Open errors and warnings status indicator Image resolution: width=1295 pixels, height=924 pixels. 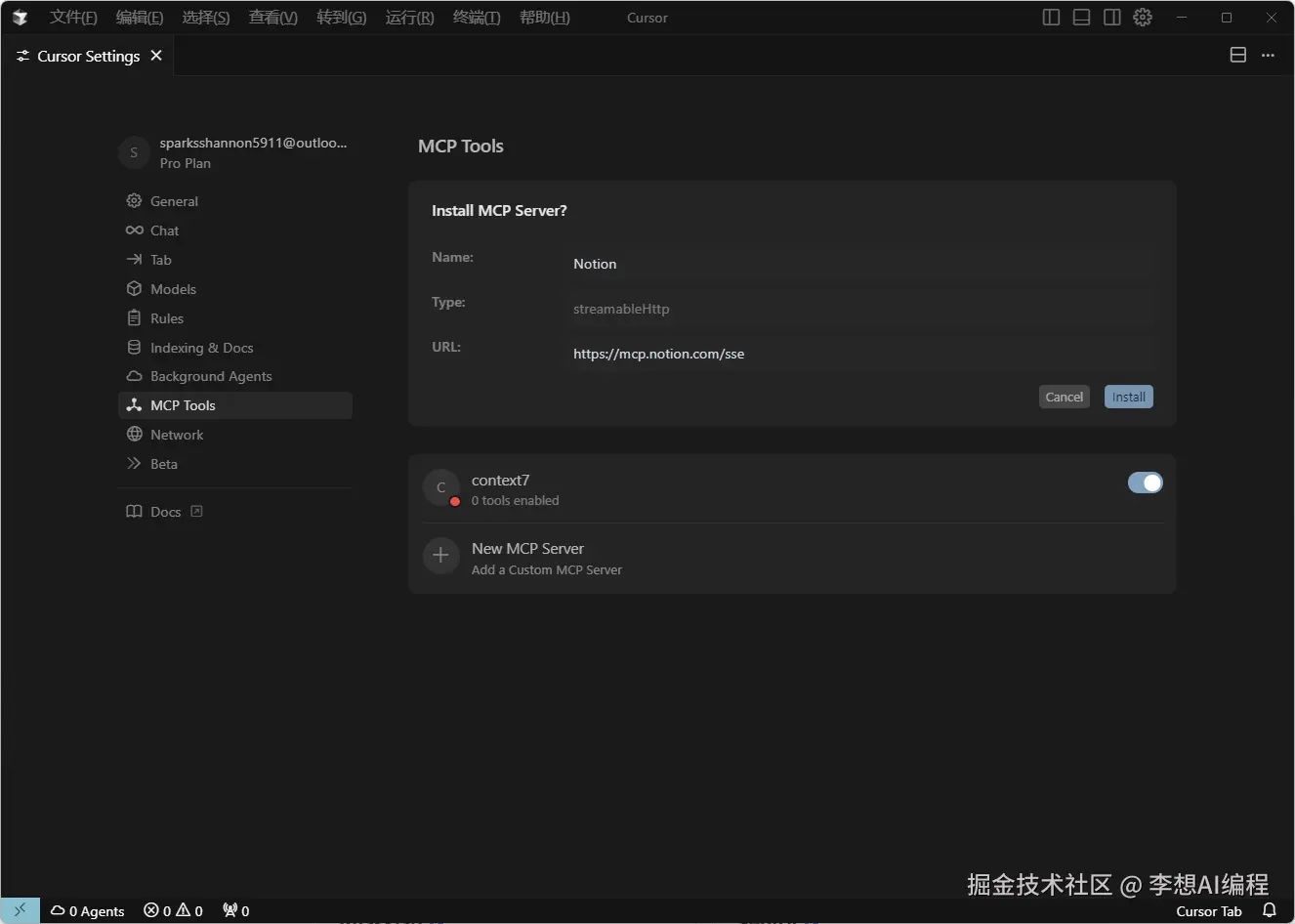tap(174, 910)
